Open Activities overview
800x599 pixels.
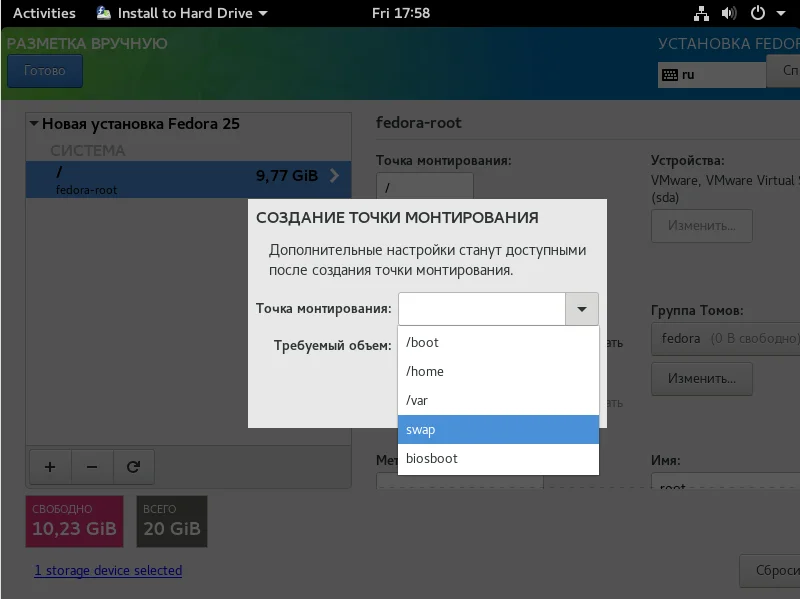(44, 13)
